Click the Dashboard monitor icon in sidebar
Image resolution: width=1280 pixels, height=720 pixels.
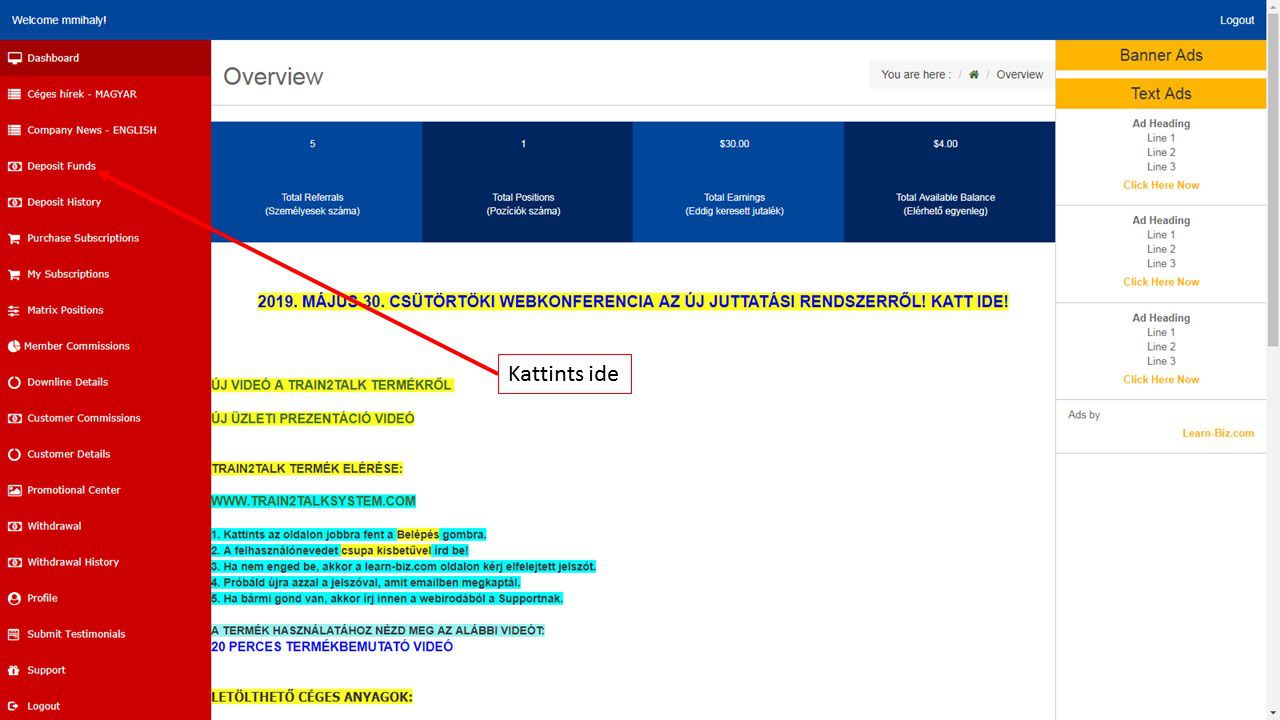[x=14, y=58]
